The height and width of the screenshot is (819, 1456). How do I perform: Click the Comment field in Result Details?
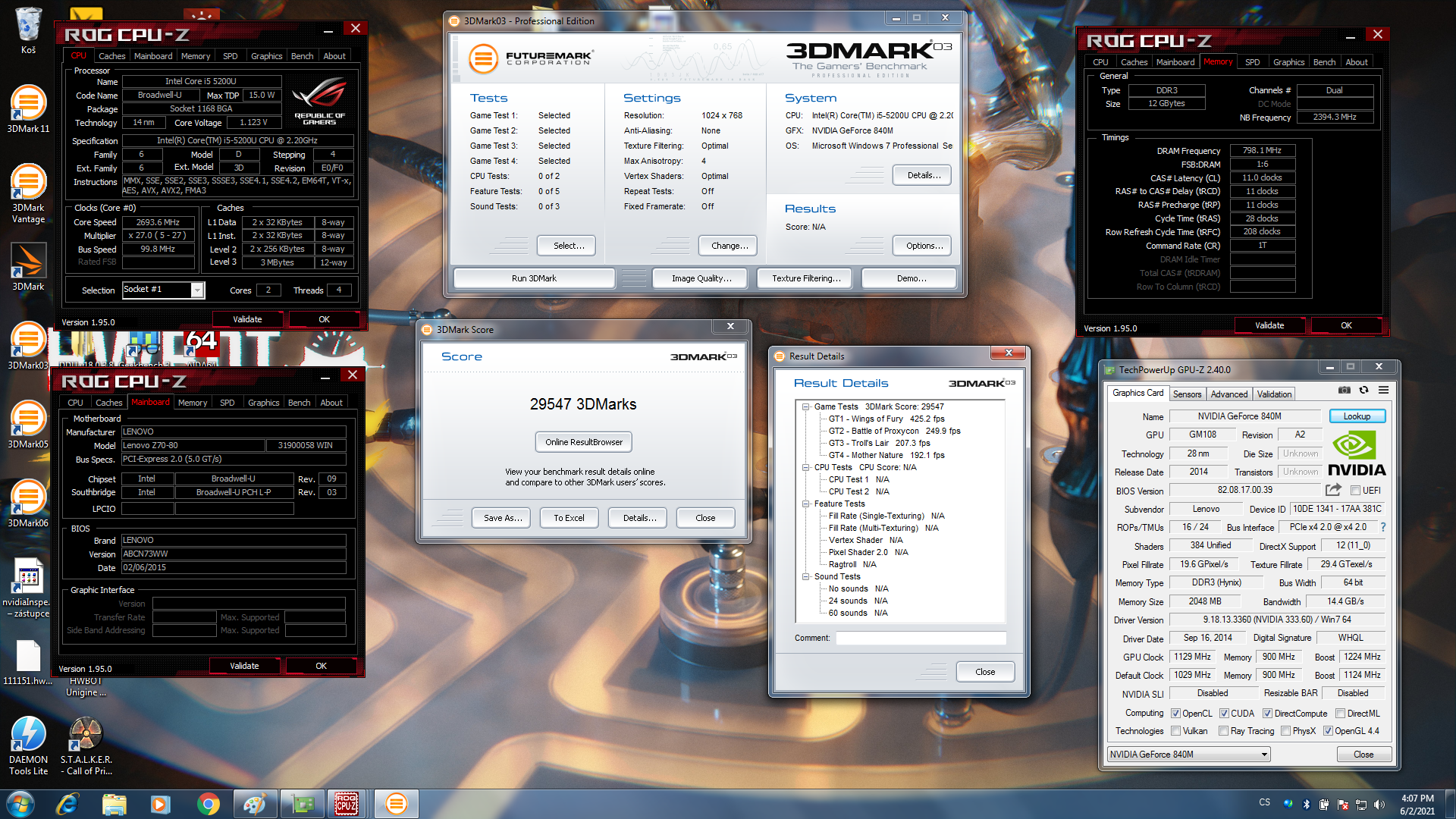click(921, 638)
